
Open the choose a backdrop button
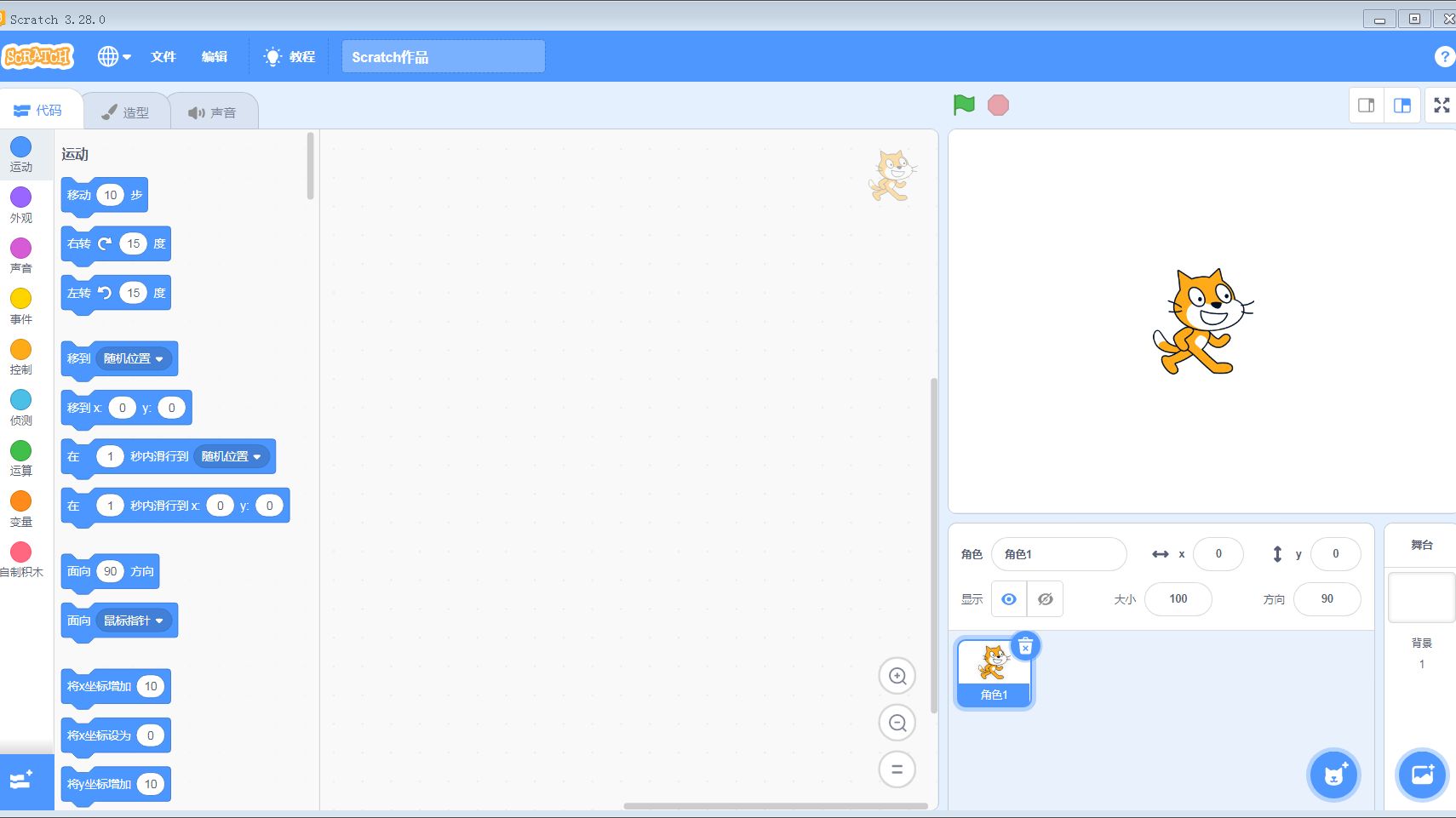[x=1422, y=775]
